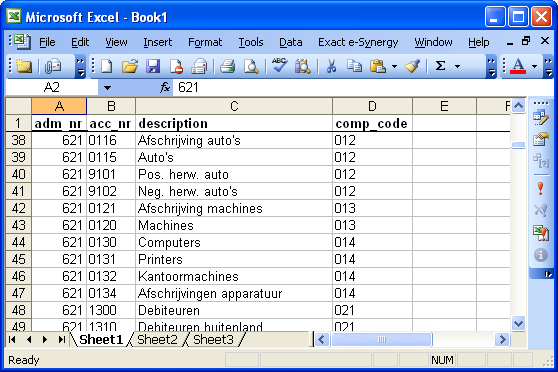The height and width of the screenshot is (372, 558).
Task: Click the horizontal scrollbar thumb
Action: 381,340
